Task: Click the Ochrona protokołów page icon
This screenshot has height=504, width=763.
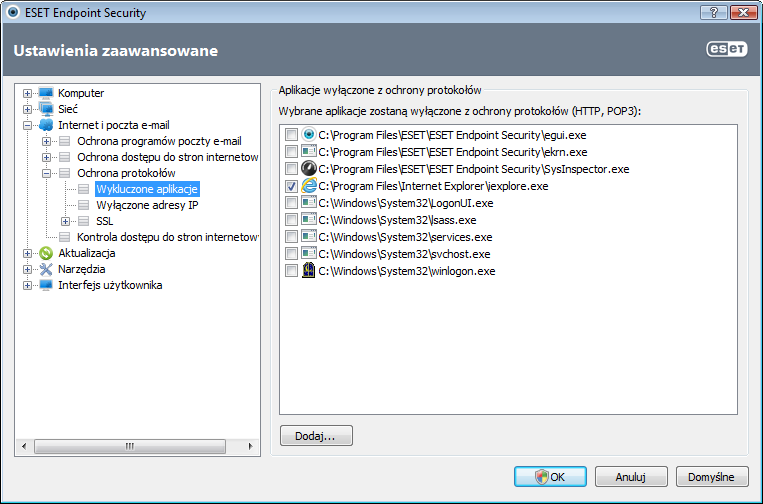Action: pyautogui.click(x=65, y=173)
